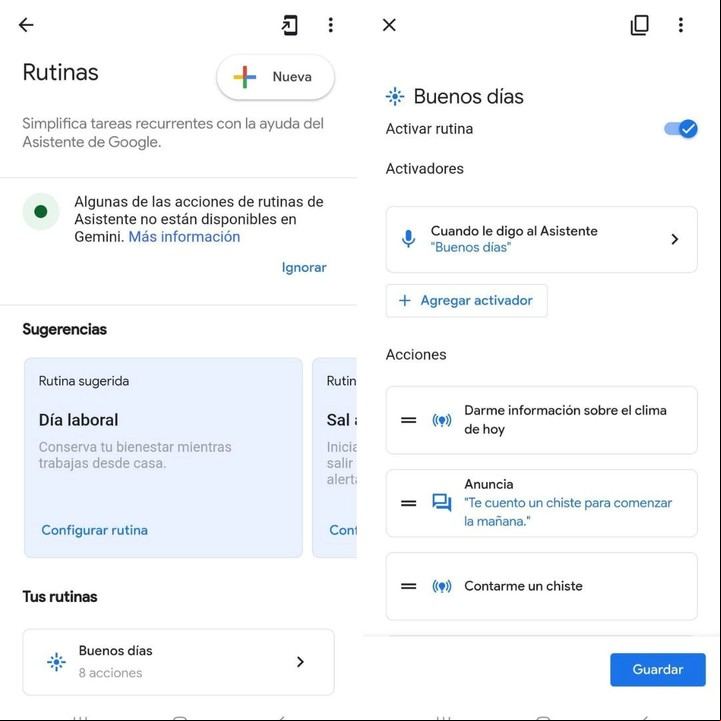The image size is (721, 721).
Task: Tap the duplicate routine copy icon
Action: [x=639, y=25]
